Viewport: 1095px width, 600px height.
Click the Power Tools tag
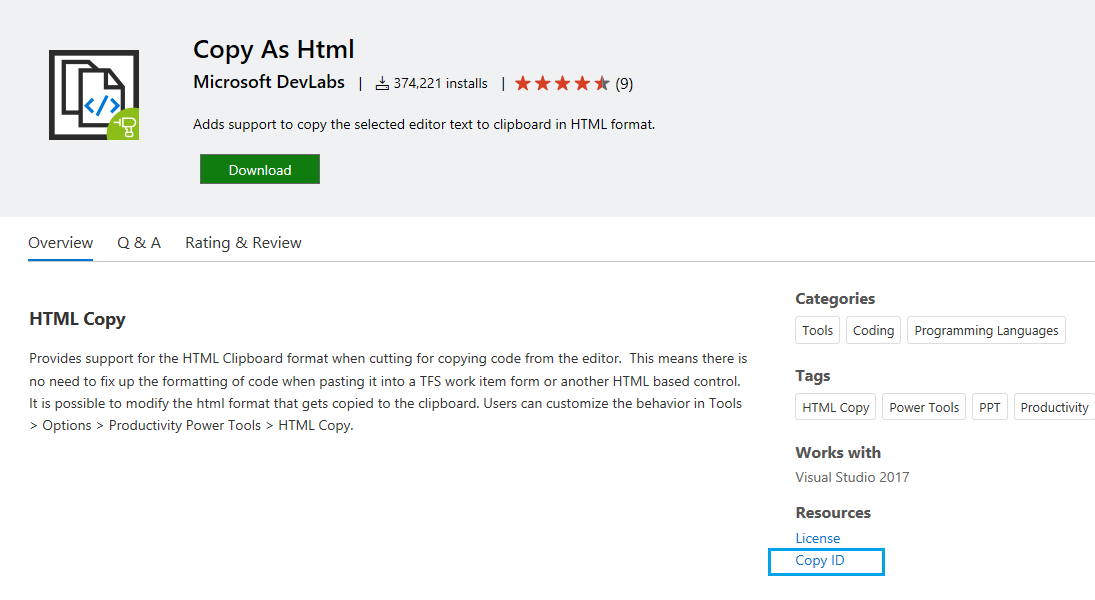[924, 407]
